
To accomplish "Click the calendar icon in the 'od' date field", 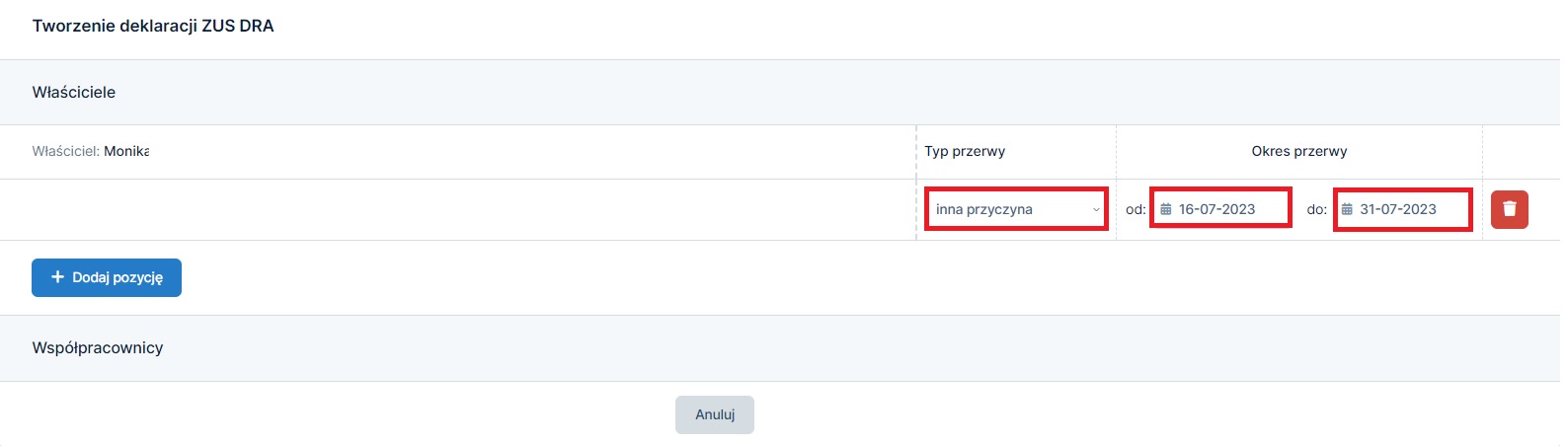I will pyautogui.click(x=1165, y=209).
